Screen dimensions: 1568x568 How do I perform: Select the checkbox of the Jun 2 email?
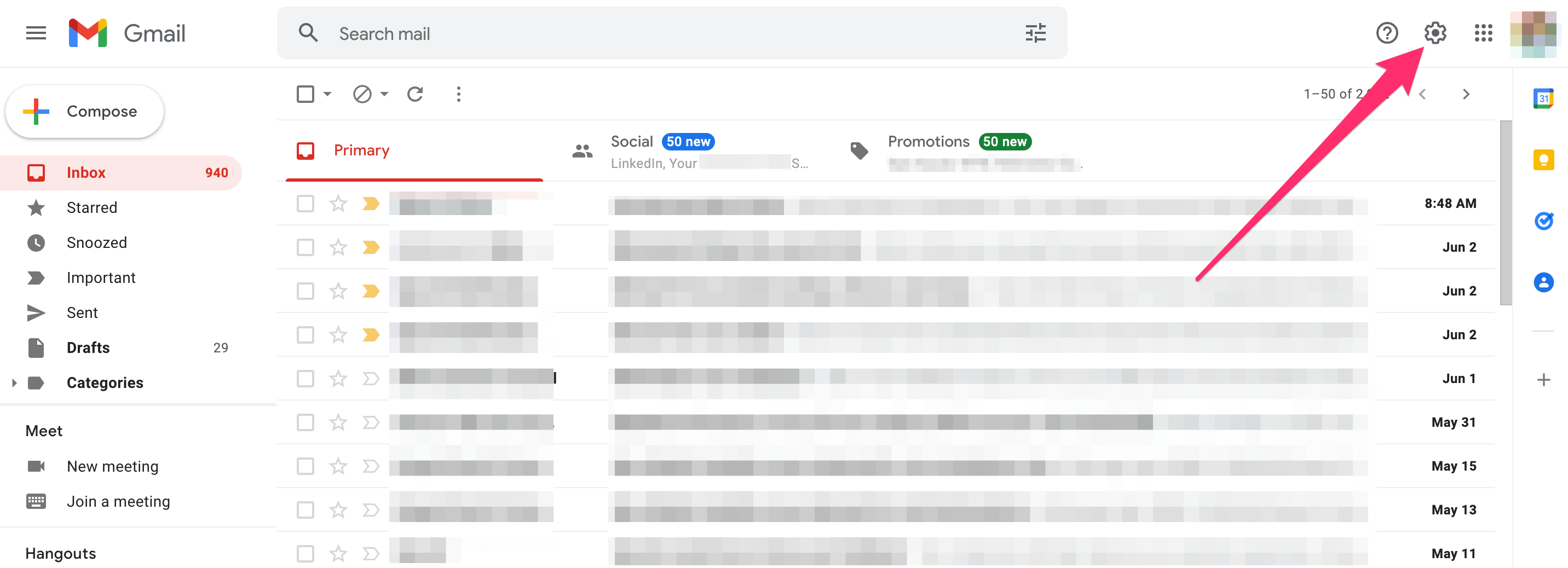click(x=305, y=247)
